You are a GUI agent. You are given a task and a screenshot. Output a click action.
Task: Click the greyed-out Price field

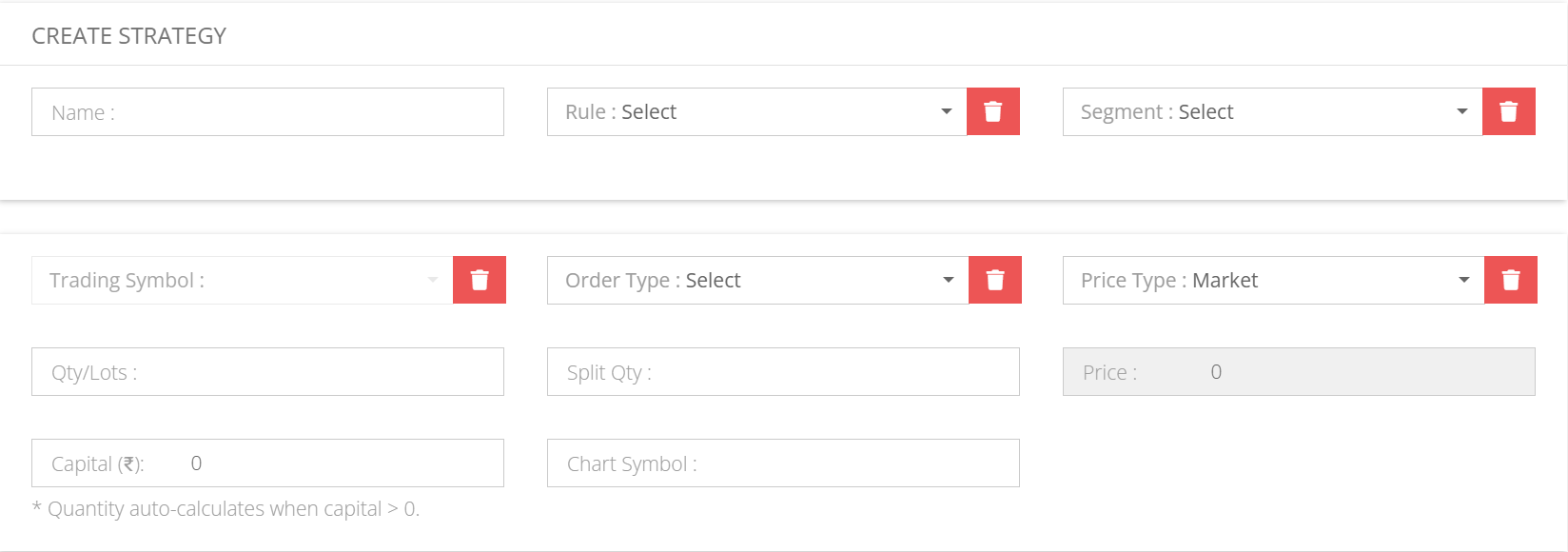point(1299,372)
